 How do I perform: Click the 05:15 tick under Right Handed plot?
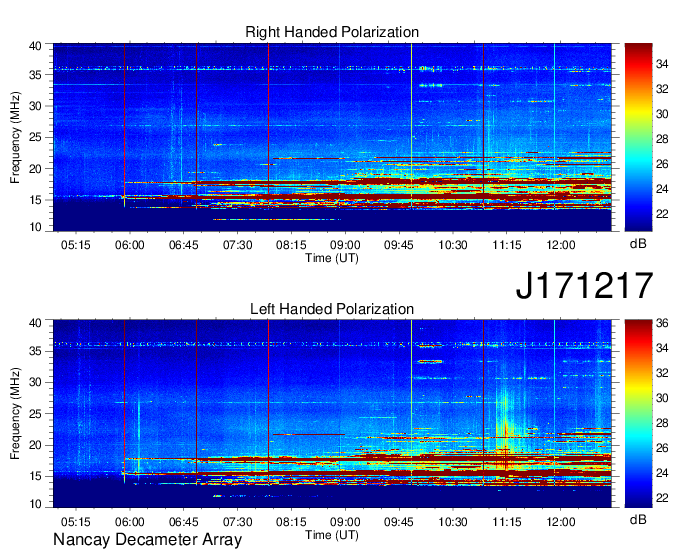tap(75, 245)
